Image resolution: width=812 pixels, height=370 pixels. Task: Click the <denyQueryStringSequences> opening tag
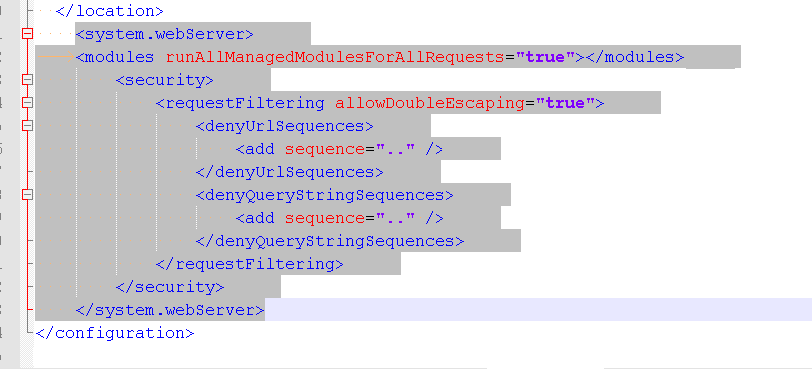324,195
